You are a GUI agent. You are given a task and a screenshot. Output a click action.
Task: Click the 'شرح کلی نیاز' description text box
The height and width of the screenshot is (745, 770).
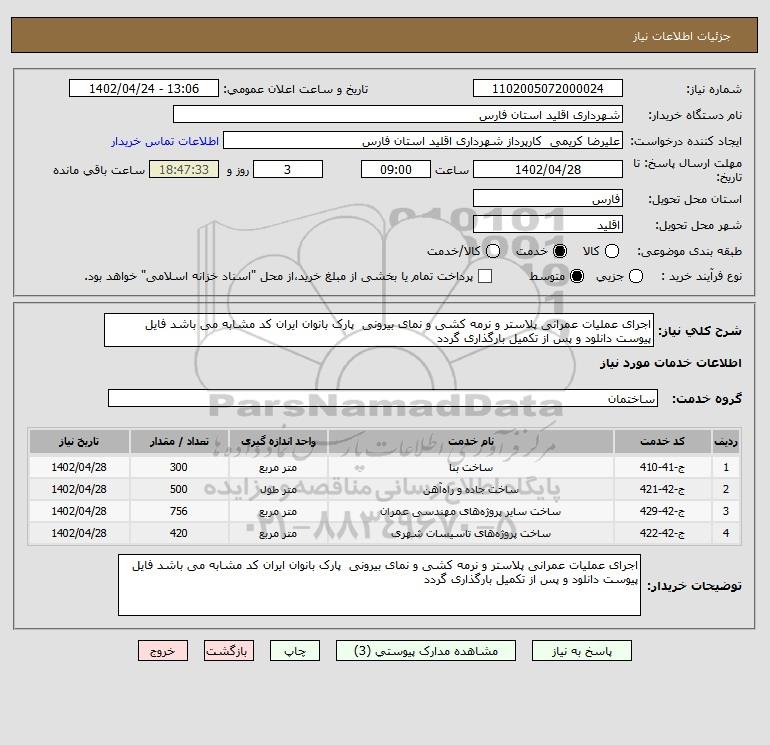point(379,331)
